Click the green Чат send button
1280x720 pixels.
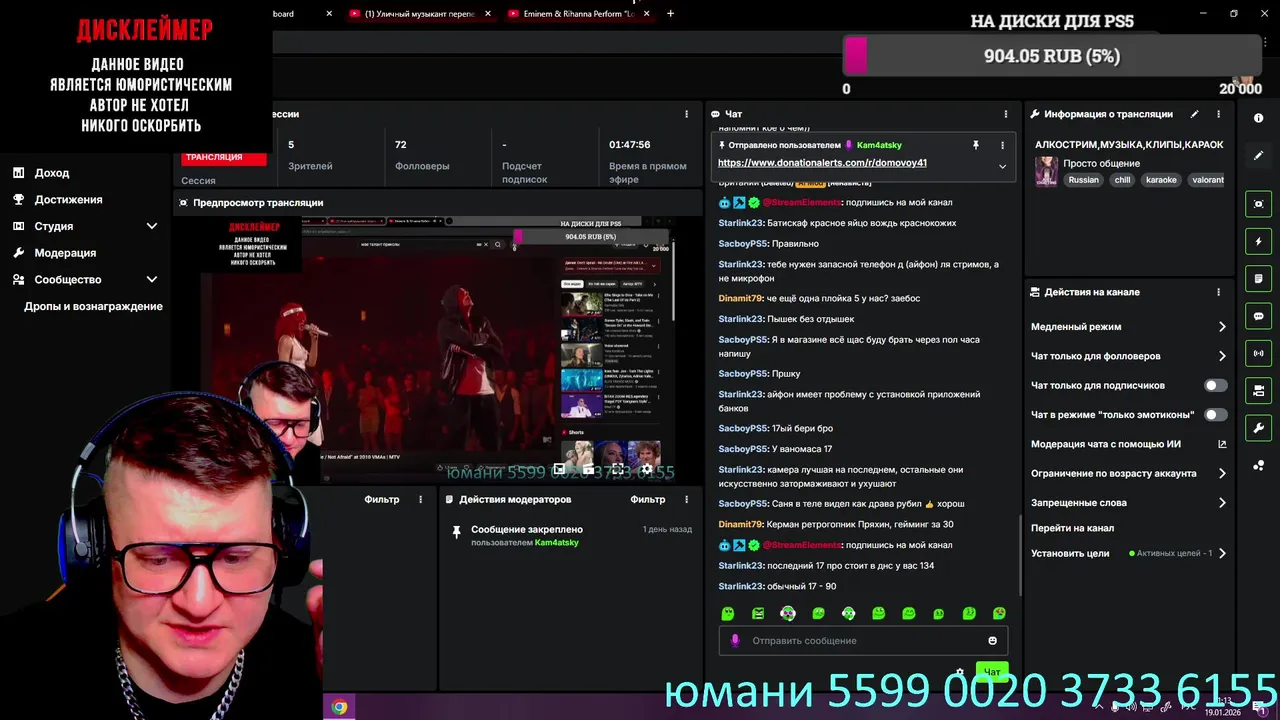(x=992, y=672)
